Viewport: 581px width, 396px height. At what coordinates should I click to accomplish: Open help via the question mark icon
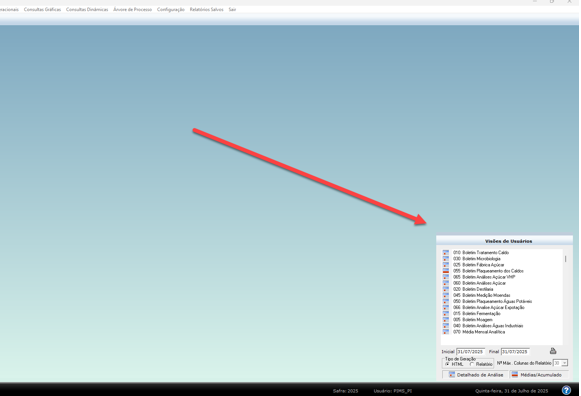[566, 390]
